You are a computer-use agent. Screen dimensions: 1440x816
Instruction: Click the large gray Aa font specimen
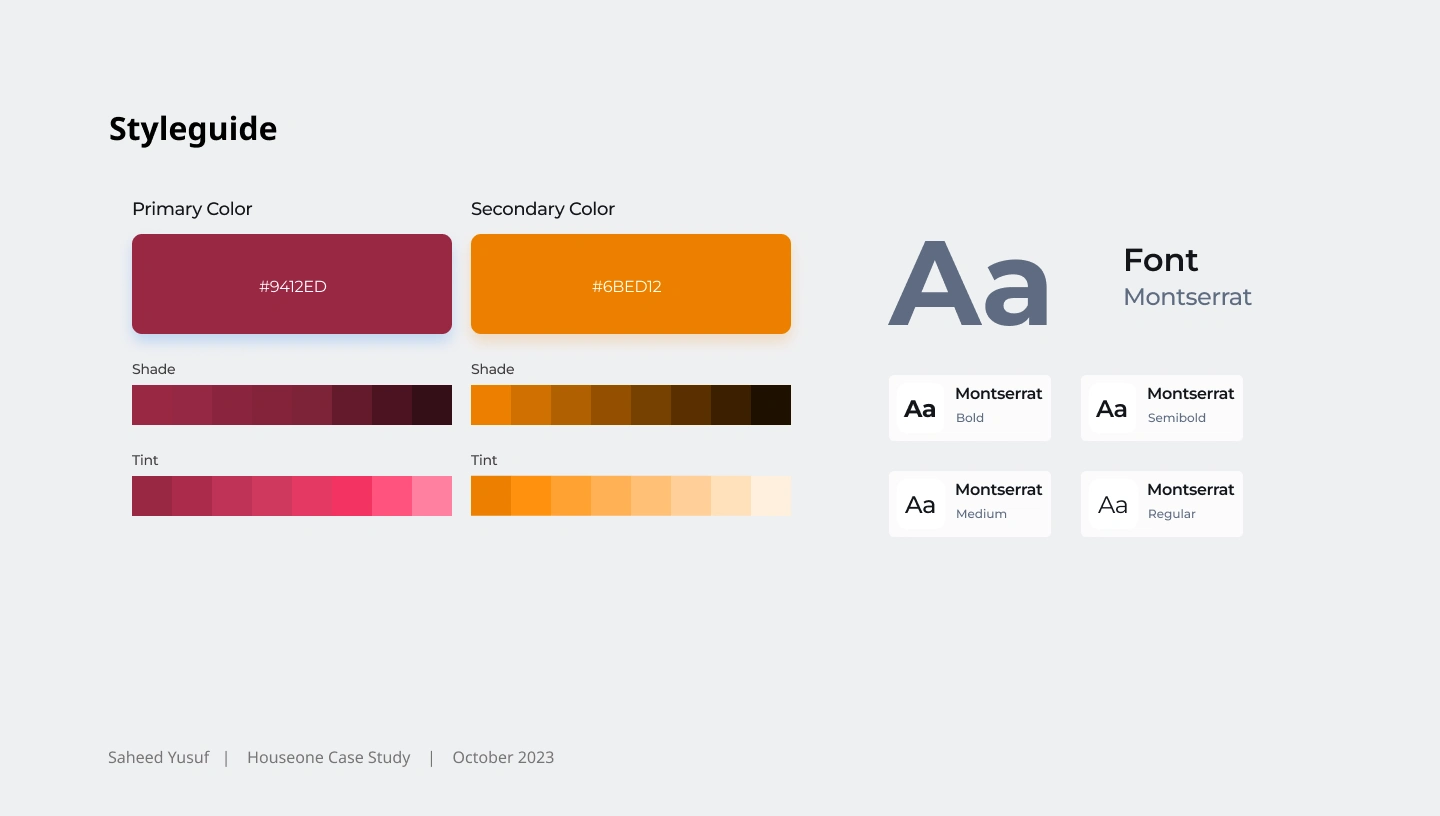[968, 284]
